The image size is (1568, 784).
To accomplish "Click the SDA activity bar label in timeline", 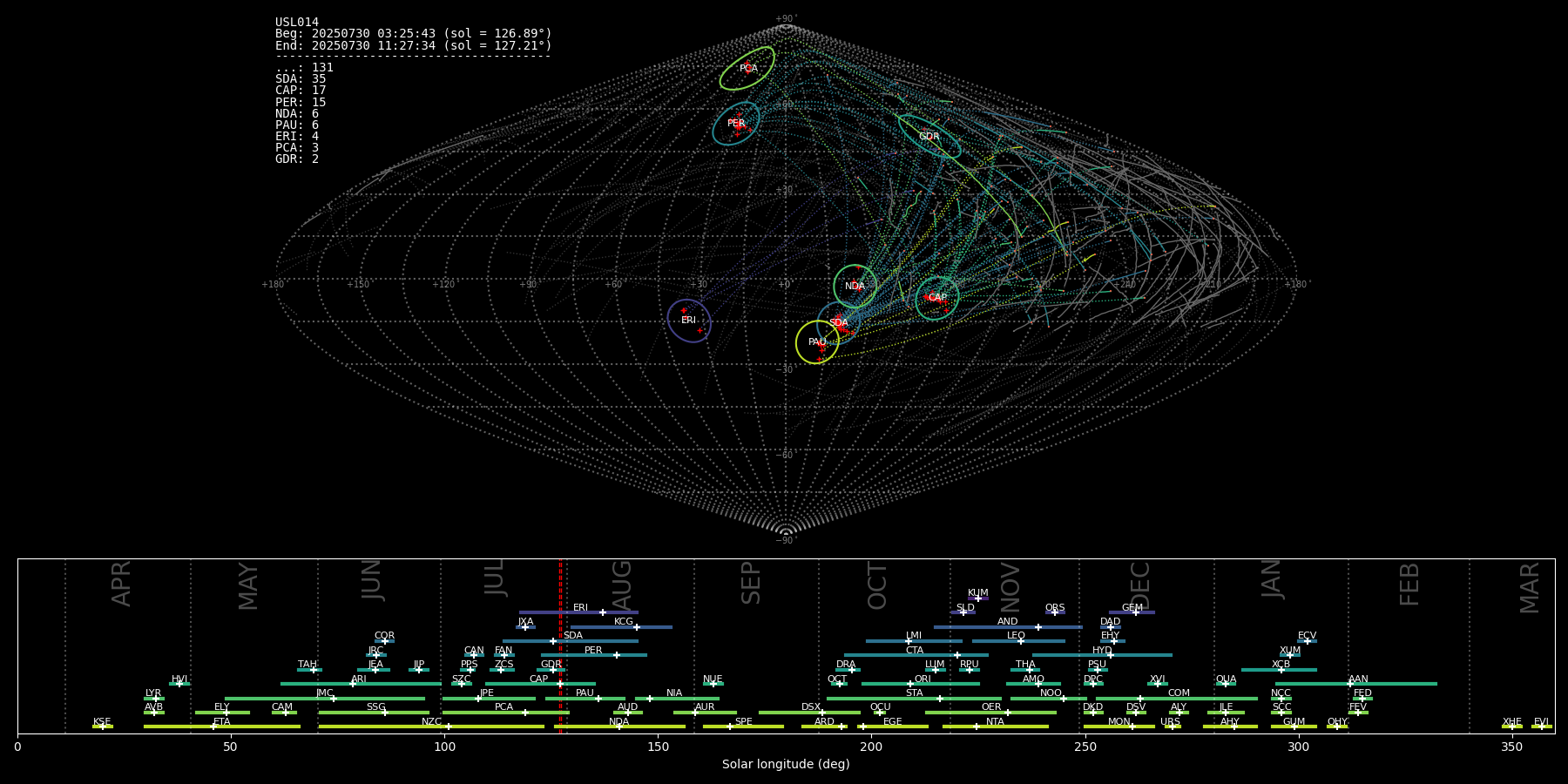I will coord(573,636).
